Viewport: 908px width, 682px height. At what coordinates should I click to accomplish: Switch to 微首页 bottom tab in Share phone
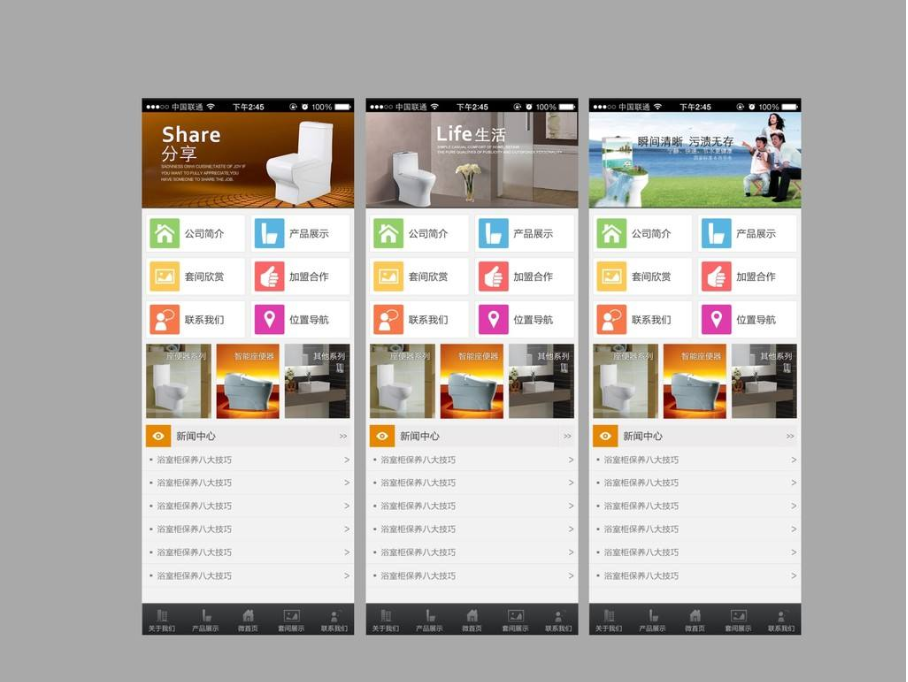click(x=248, y=620)
